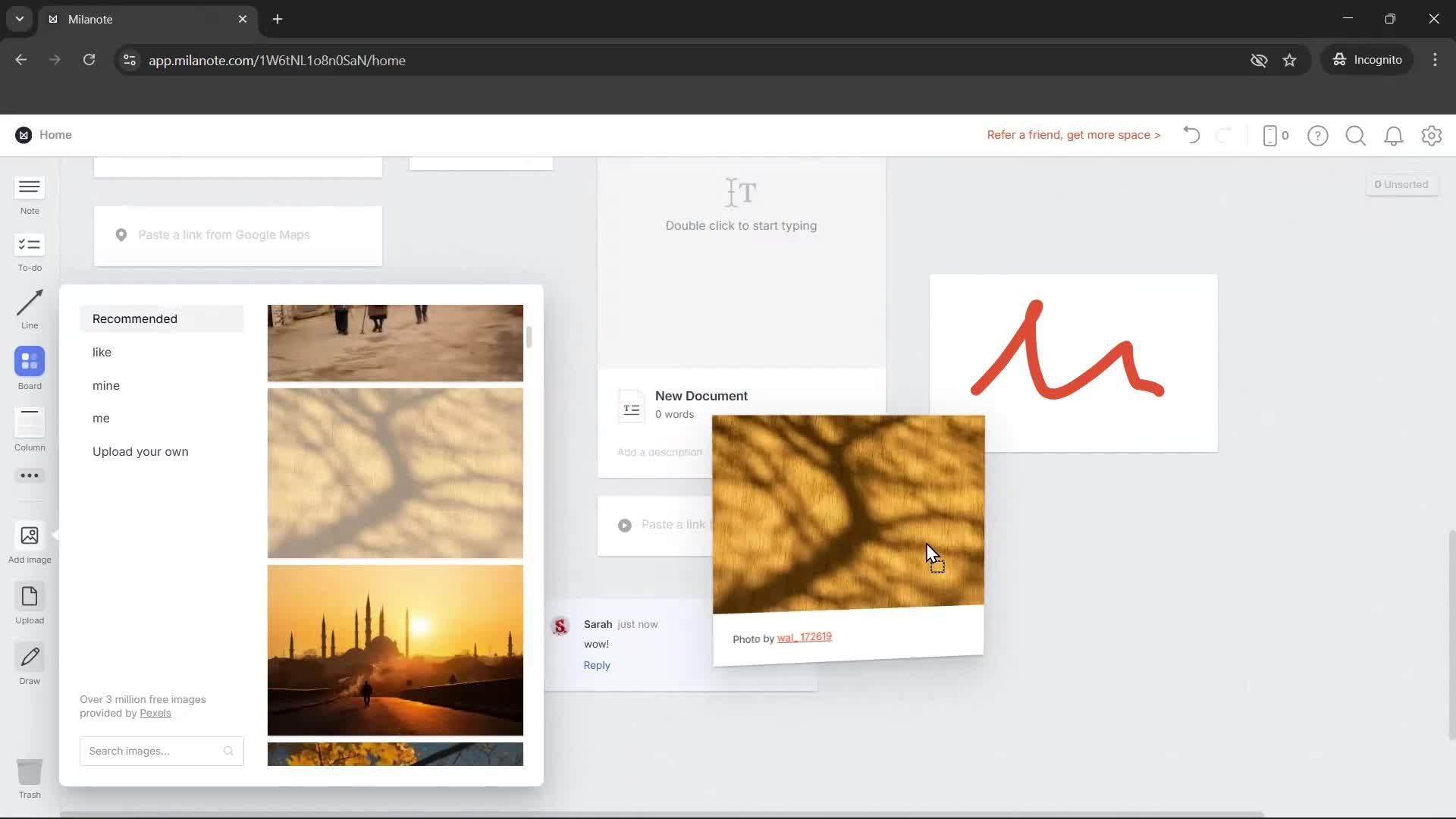Switch to the Recommended image category

tap(134, 318)
